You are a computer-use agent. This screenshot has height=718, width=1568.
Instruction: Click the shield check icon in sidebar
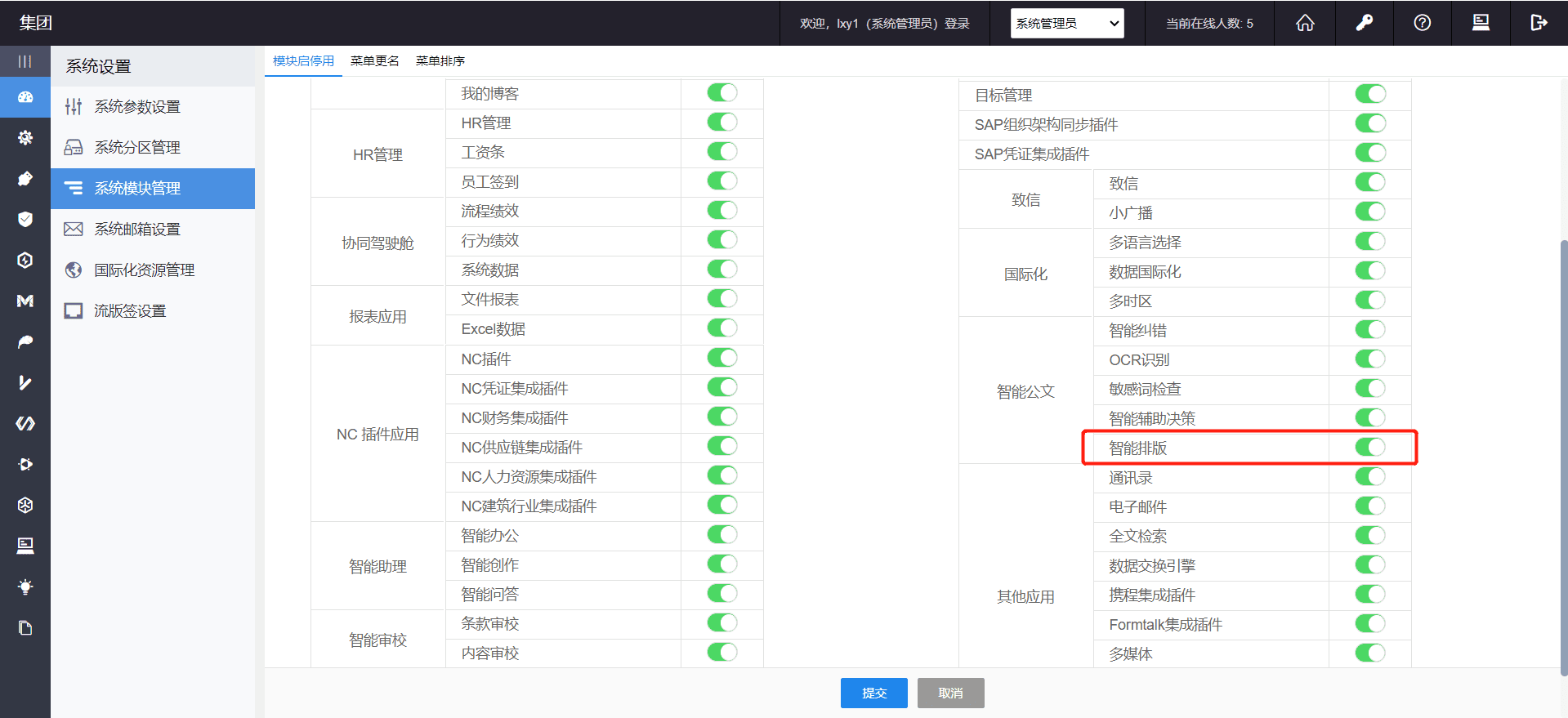tap(25, 219)
